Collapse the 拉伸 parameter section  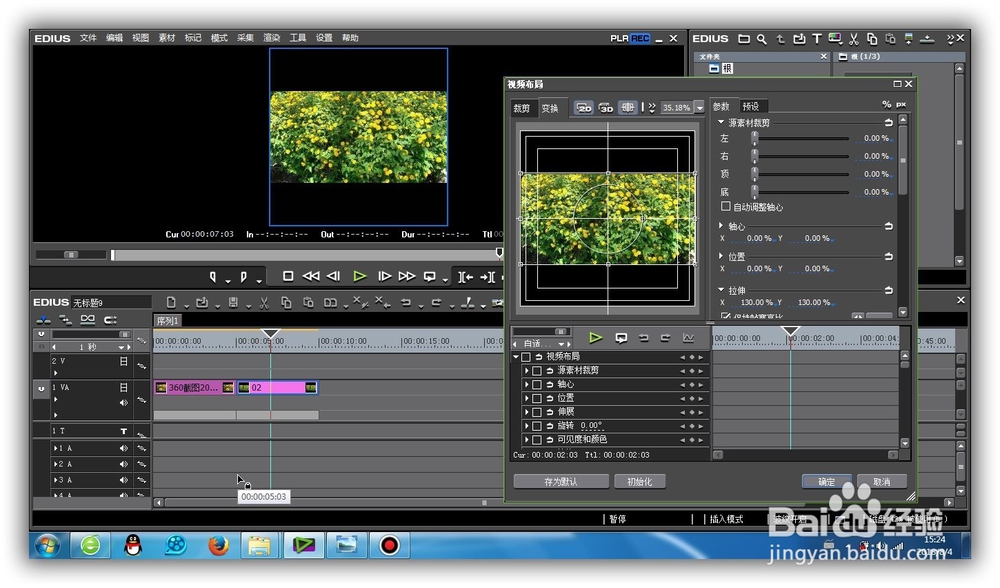(721, 290)
